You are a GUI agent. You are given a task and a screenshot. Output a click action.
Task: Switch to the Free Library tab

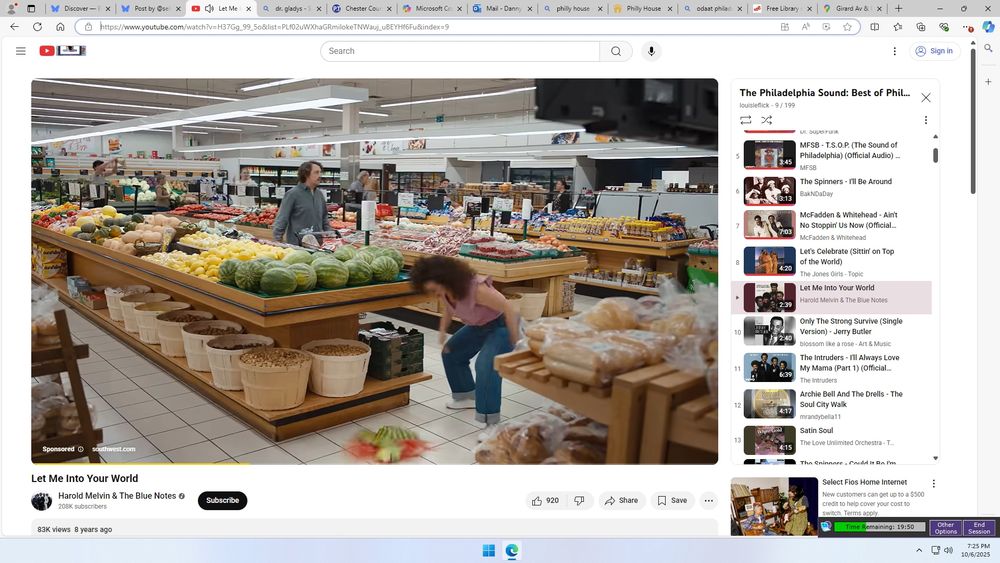coord(783,8)
